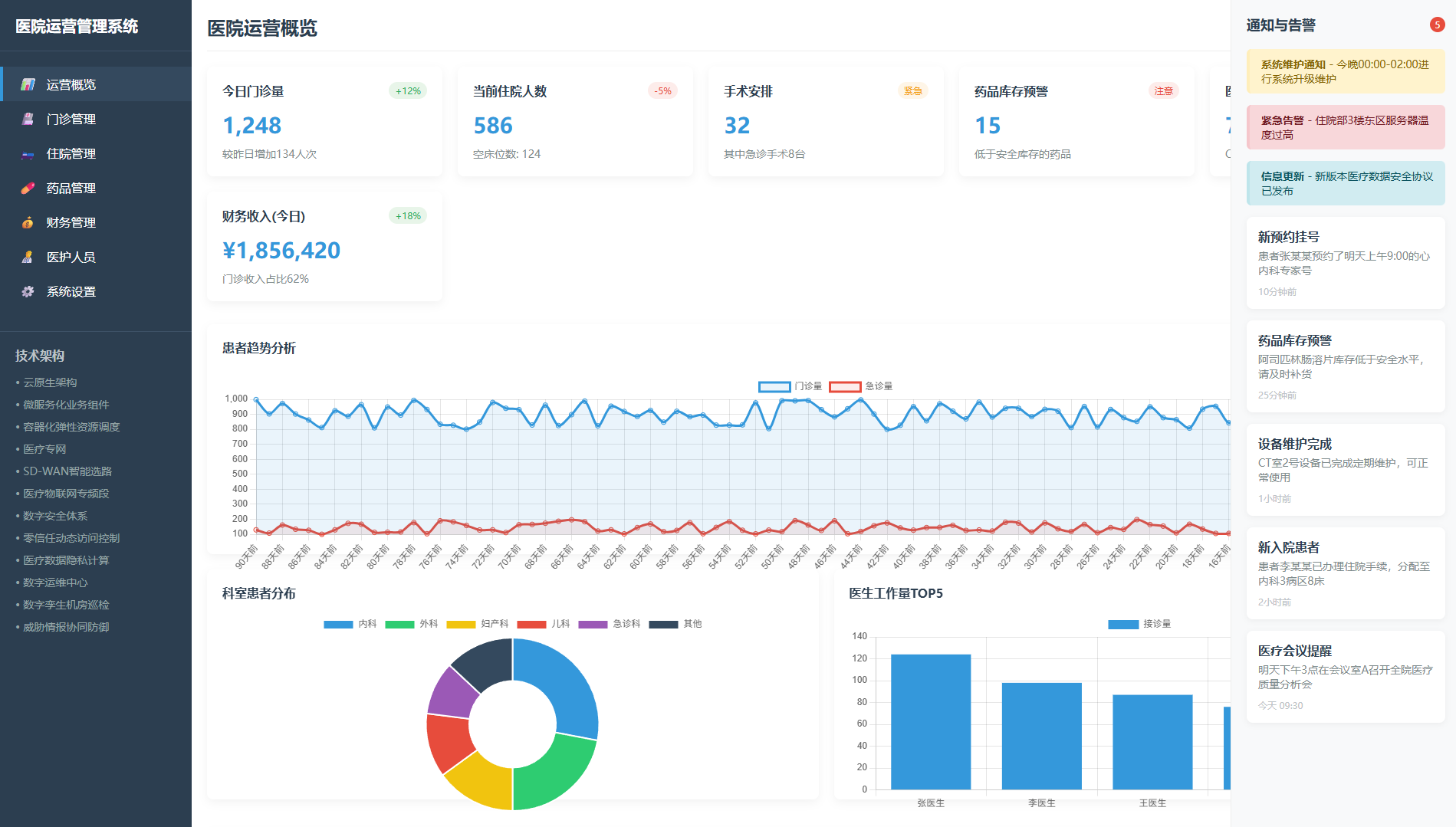Select the 财务管理 menu entry

pos(71,222)
